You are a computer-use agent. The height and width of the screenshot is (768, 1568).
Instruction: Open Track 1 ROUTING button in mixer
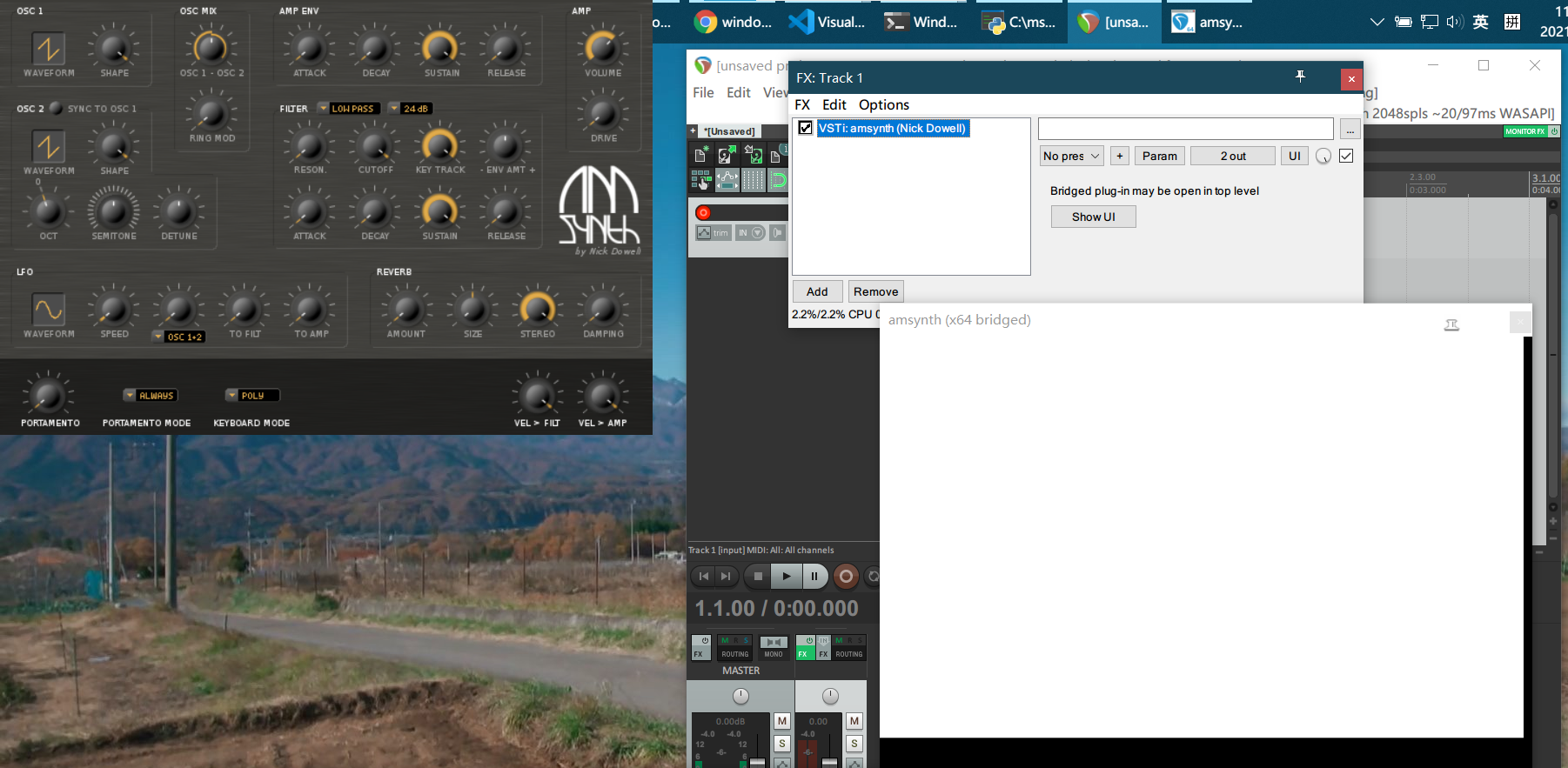coord(848,647)
